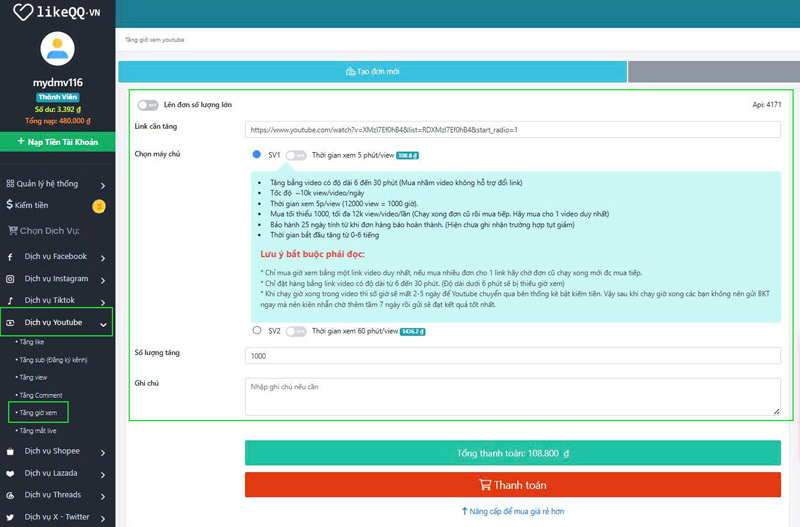This screenshot has width=800, height=527.
Task: Click Nâng cấp để mua giá rẻ hơn link
Action: pyautogui.click(x=513, y=511)
